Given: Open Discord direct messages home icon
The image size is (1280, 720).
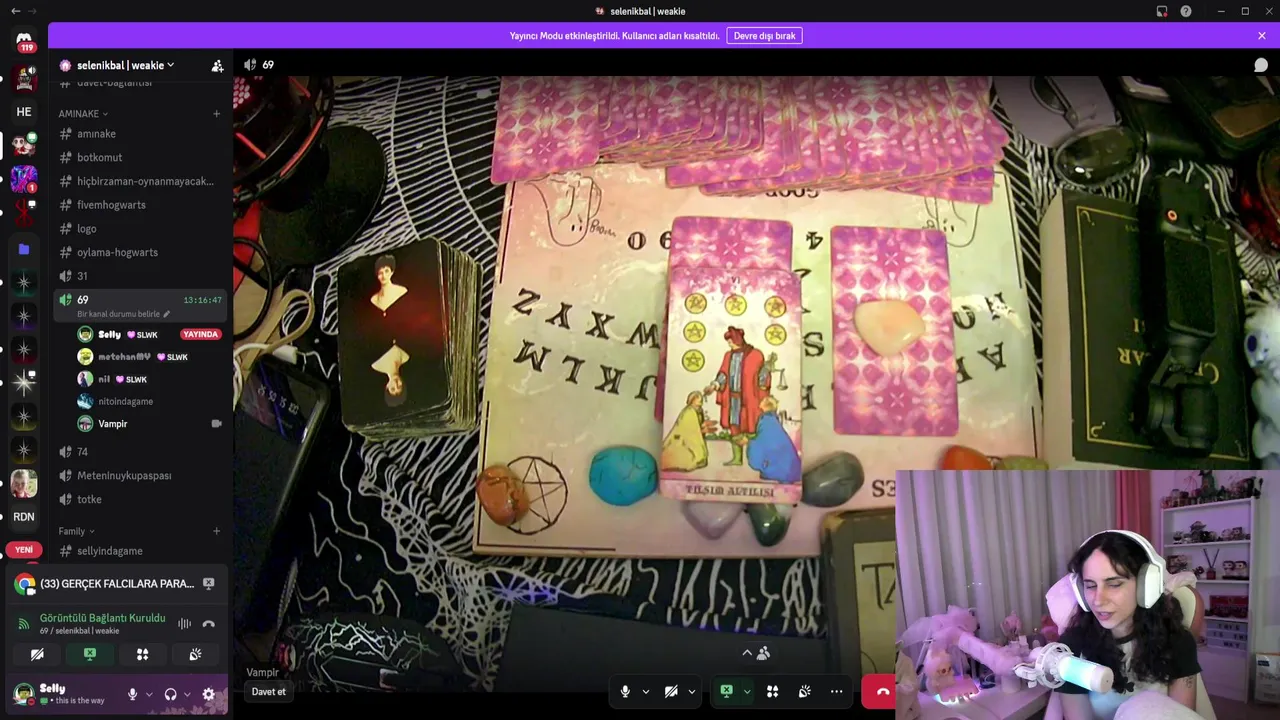Looking at the screenshot, I should pos(24,41).
